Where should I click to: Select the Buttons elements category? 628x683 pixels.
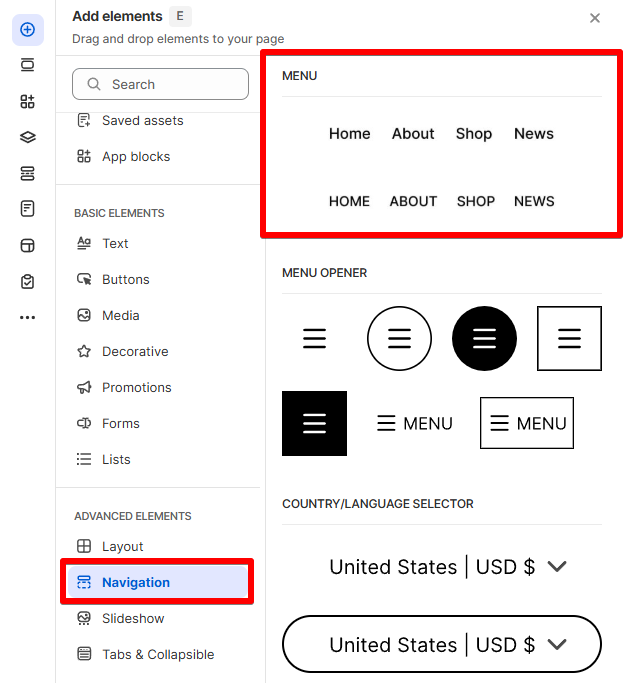(x=113, y=279)
